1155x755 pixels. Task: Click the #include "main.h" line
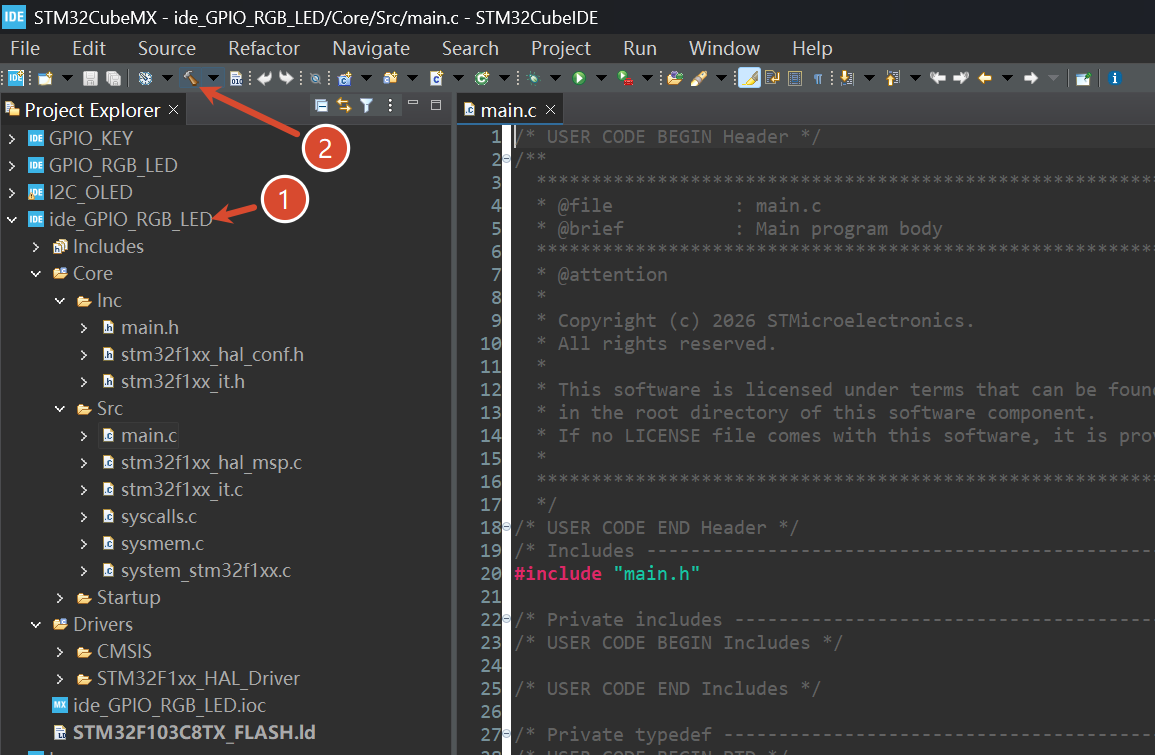pyautogui.click(x=606, y=574)
